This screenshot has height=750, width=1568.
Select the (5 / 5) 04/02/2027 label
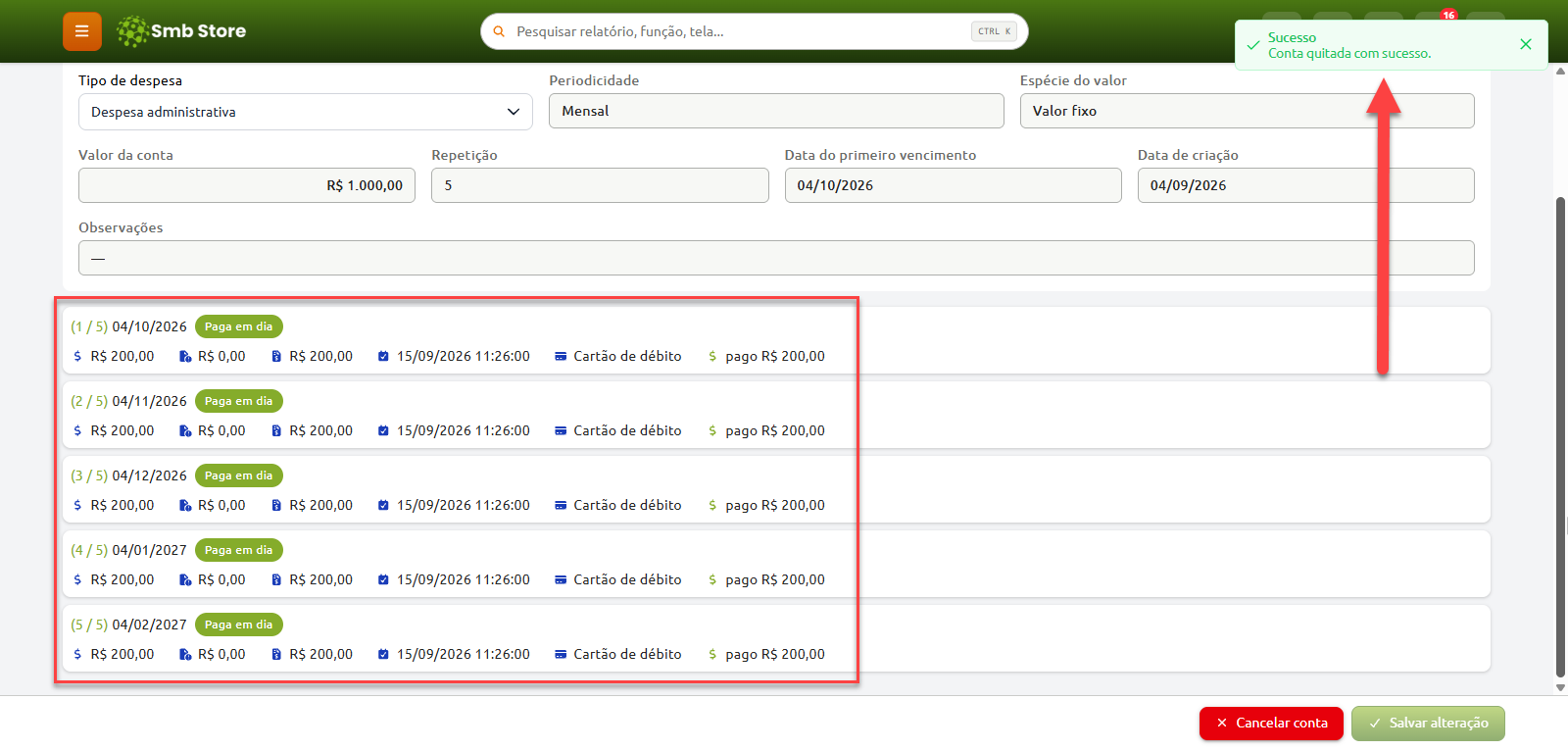(128, 625)
